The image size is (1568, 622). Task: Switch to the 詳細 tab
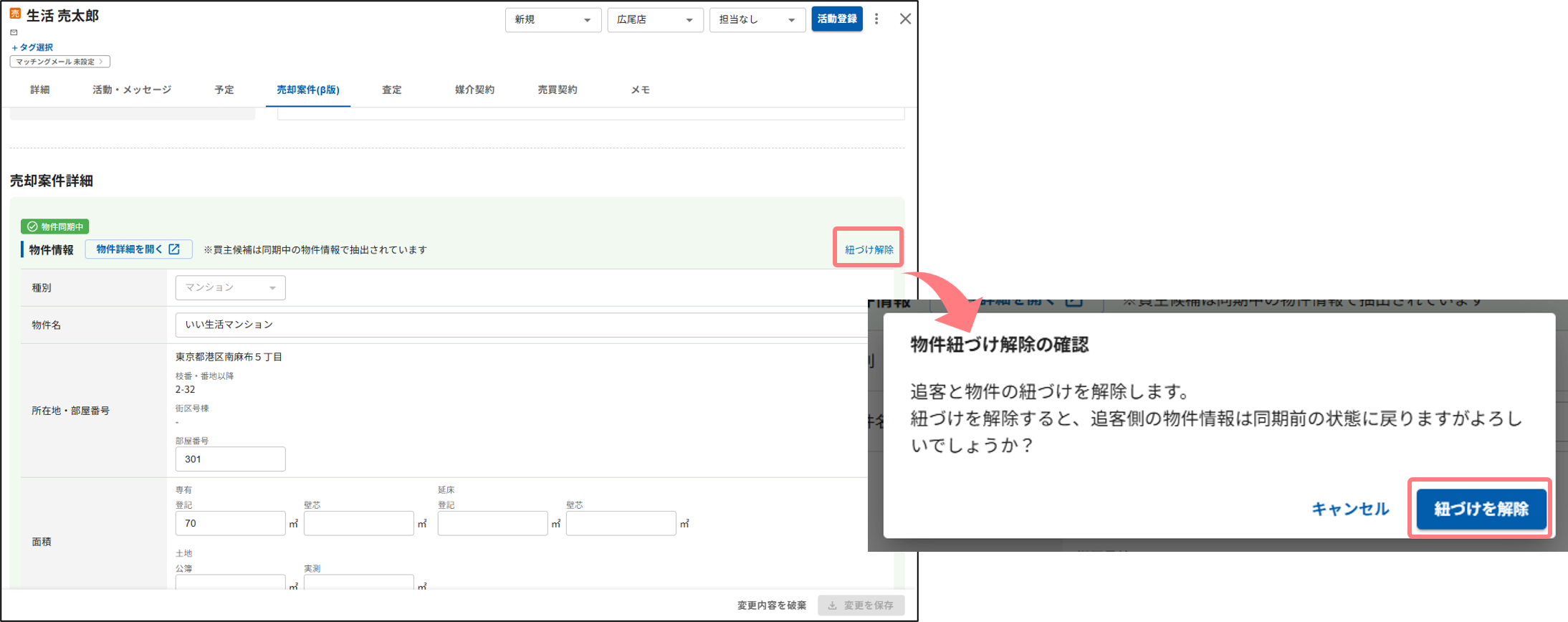[x=40, y=90]
